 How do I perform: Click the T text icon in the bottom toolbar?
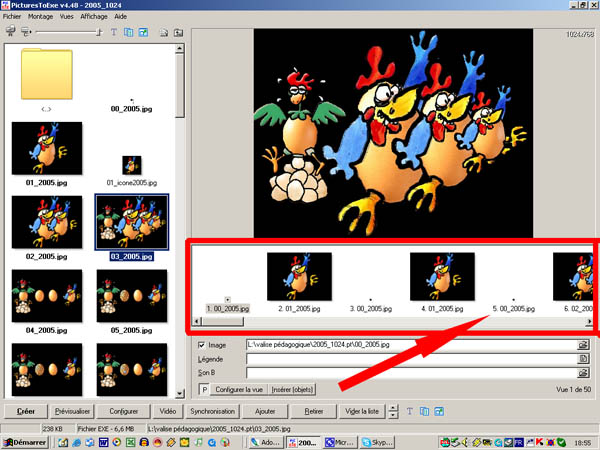pyautogui.click(x=409, y=411)
